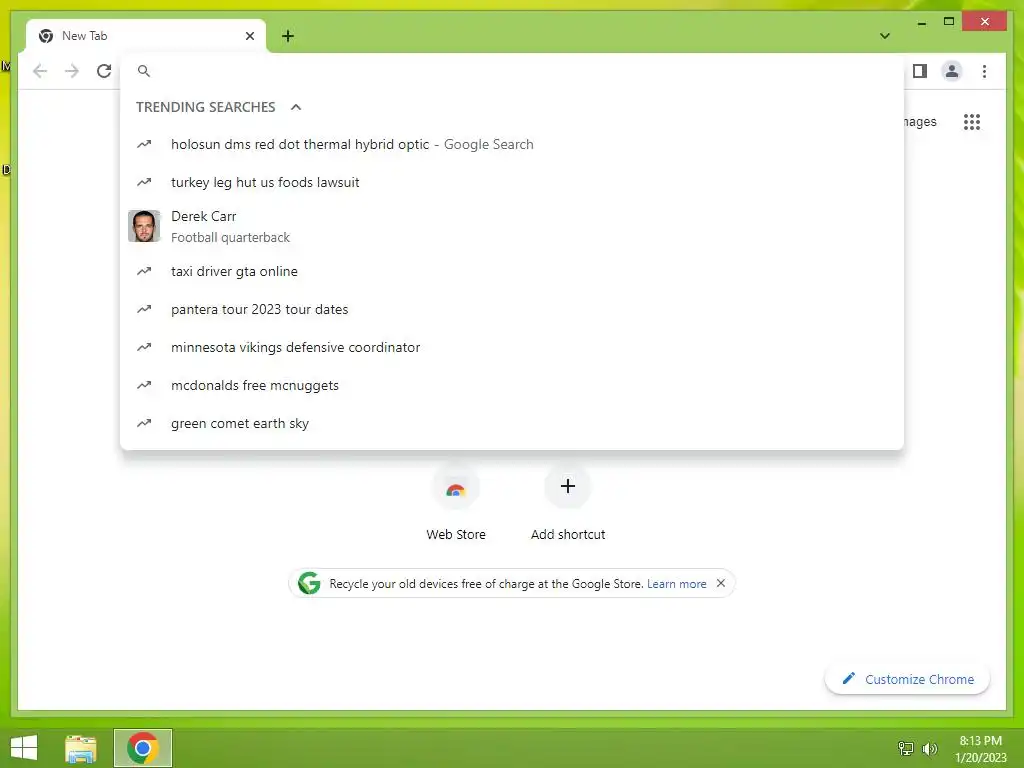Click trending arrow icon beside mcdonalds free mcnuggets
1024x768 pixels.
pos(144,385)
